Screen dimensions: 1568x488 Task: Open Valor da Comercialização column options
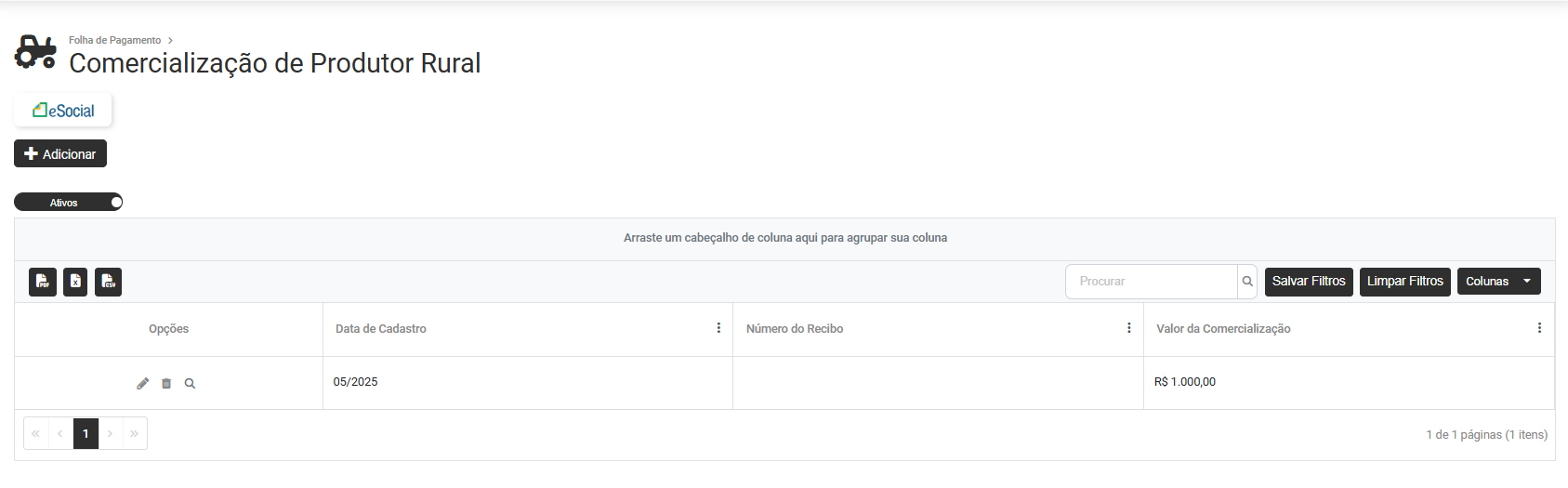[x=1539, y=328]
